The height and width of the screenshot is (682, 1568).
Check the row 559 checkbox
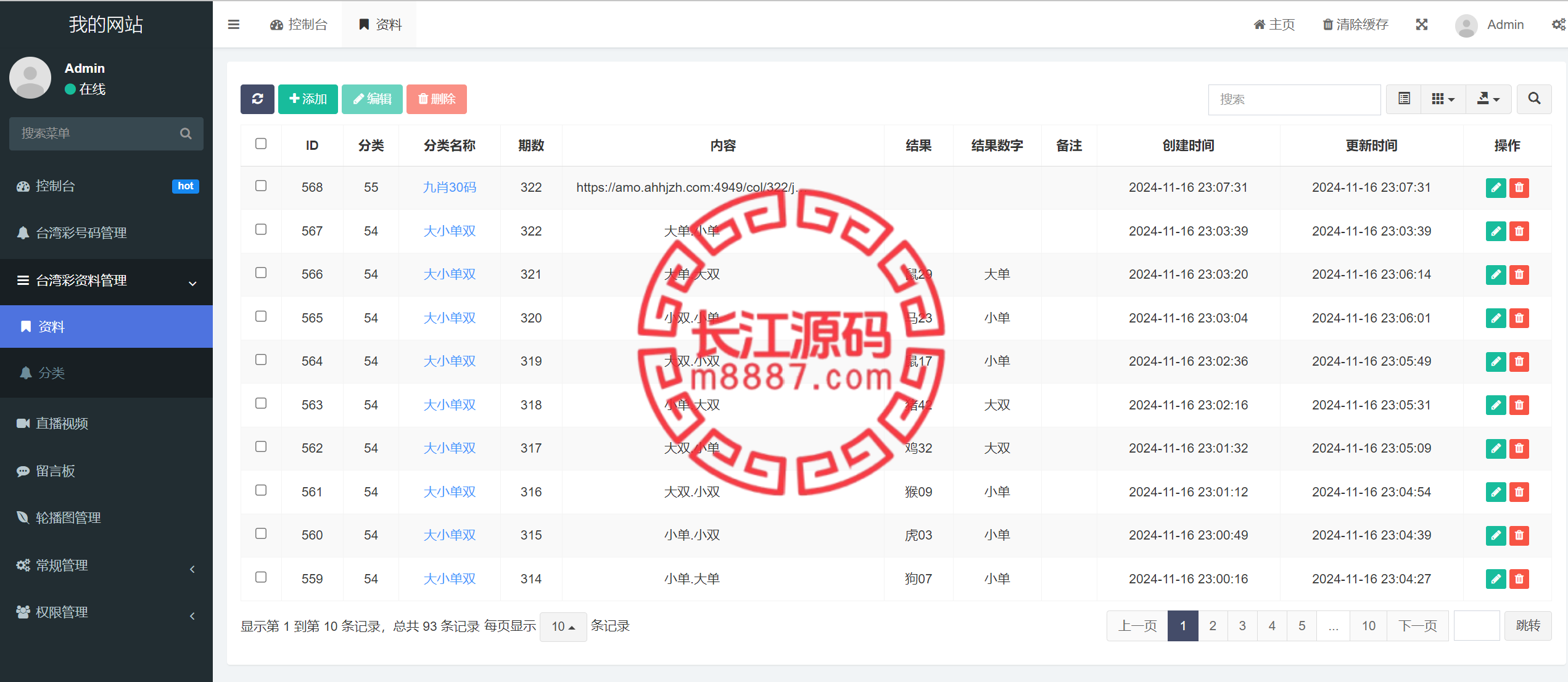[261, 577]
